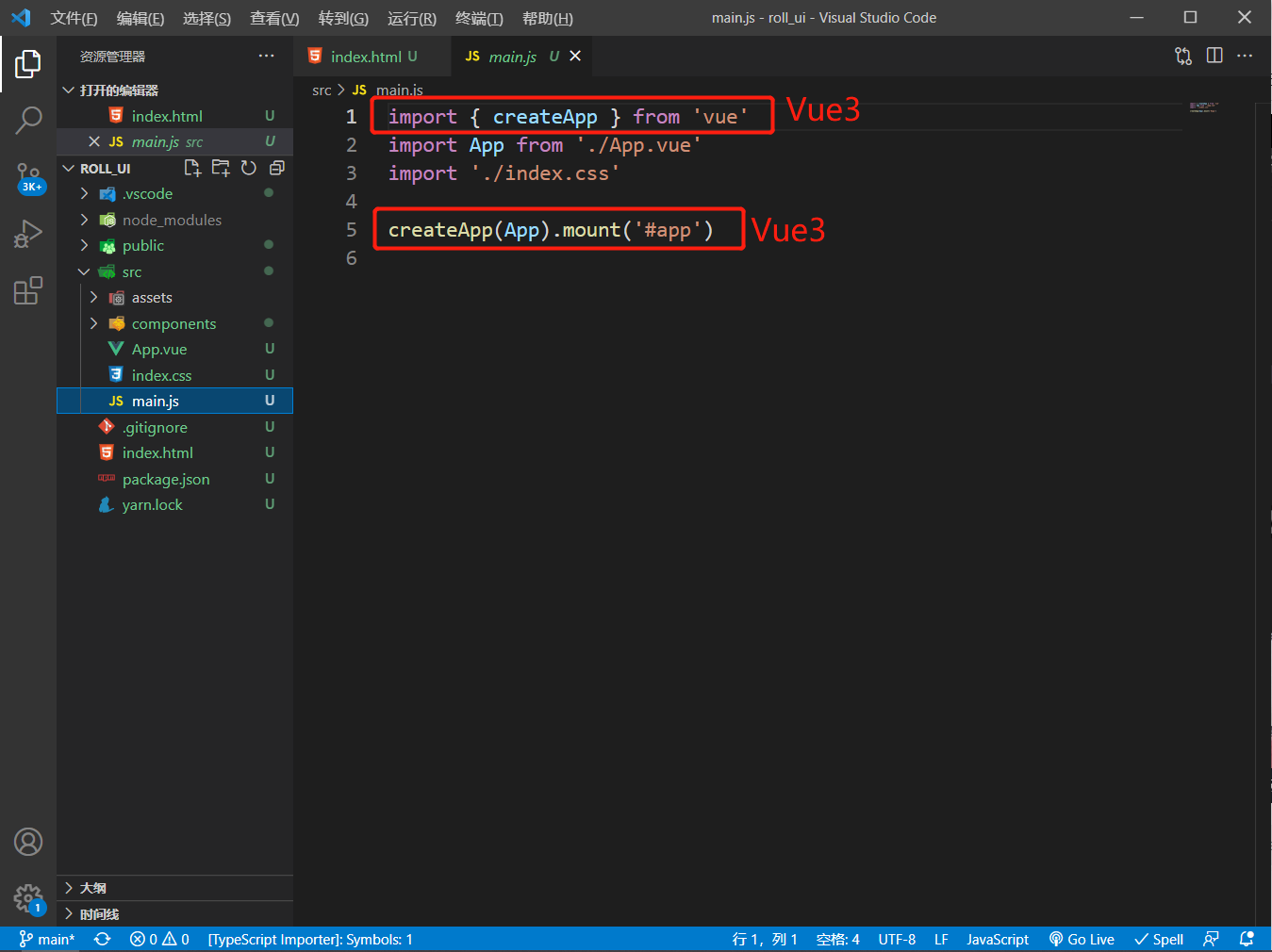The height and width of the screenshot is (952, 1272).
Task: Change end of line sequence LF
Action: coord(941,939)
